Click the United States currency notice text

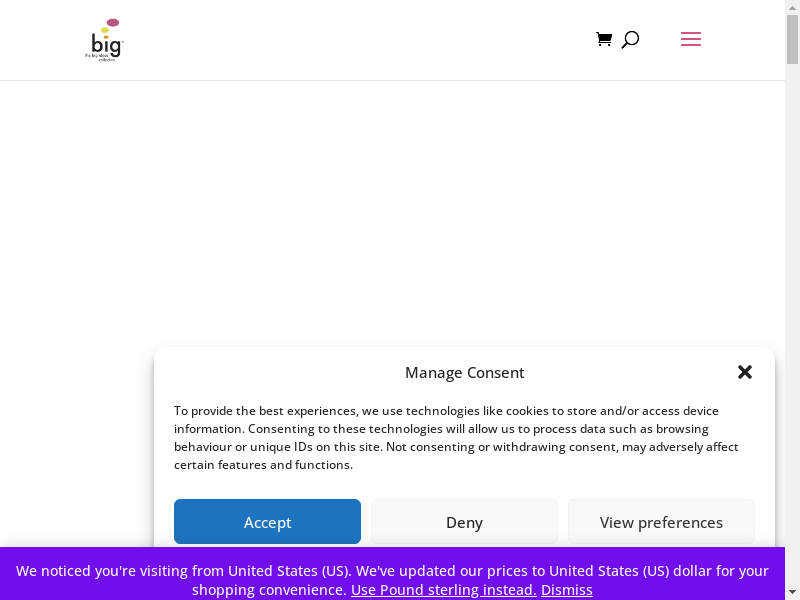[x=392, y=571]
